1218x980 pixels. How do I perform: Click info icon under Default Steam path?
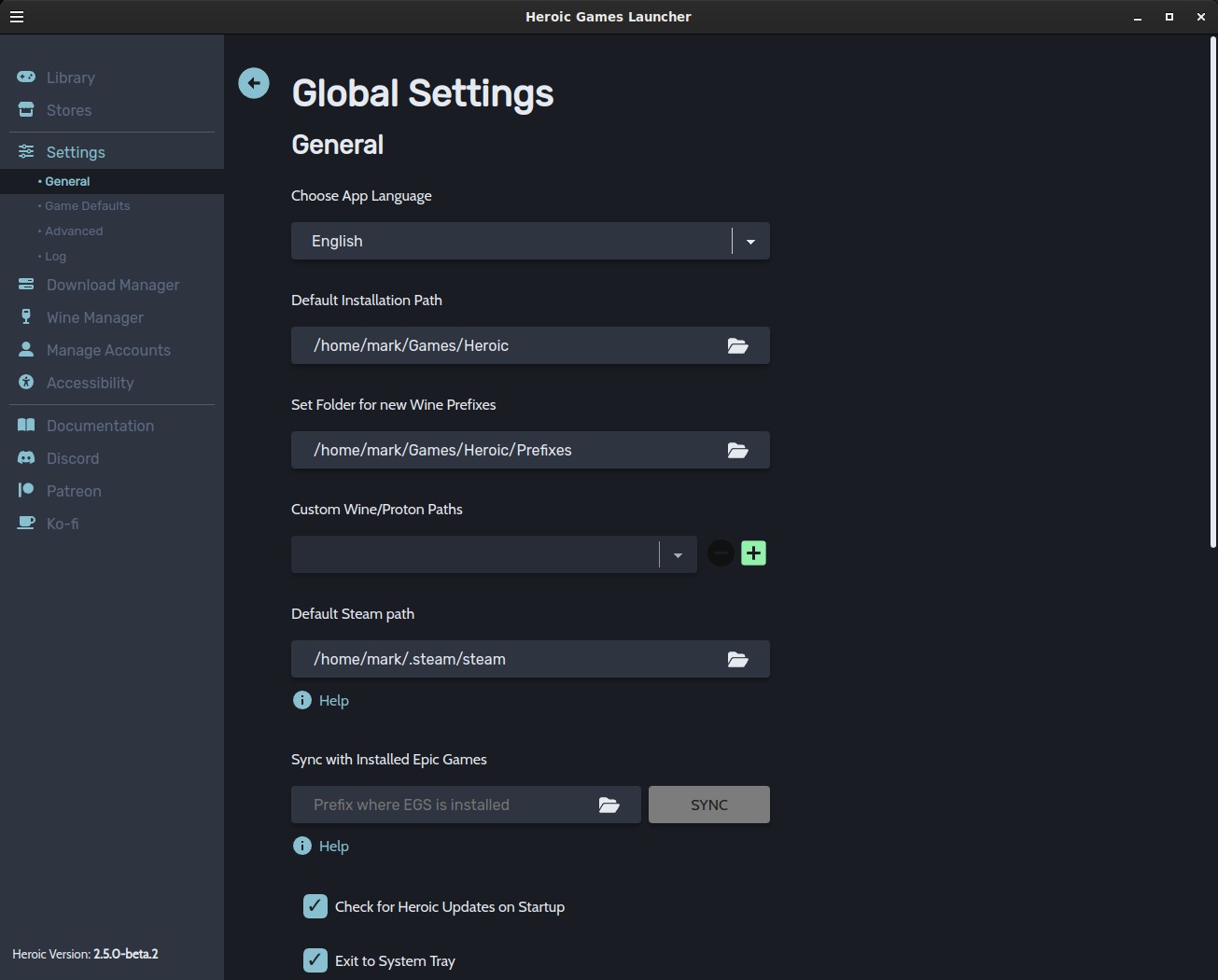(x=301, y=700)
